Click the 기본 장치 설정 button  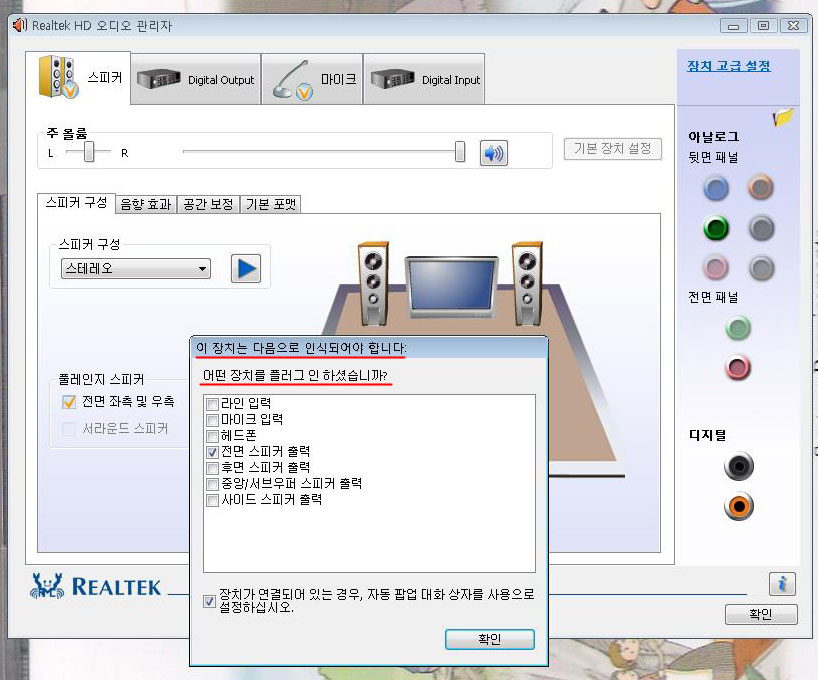pyautogui.click(x=612, y=149)
